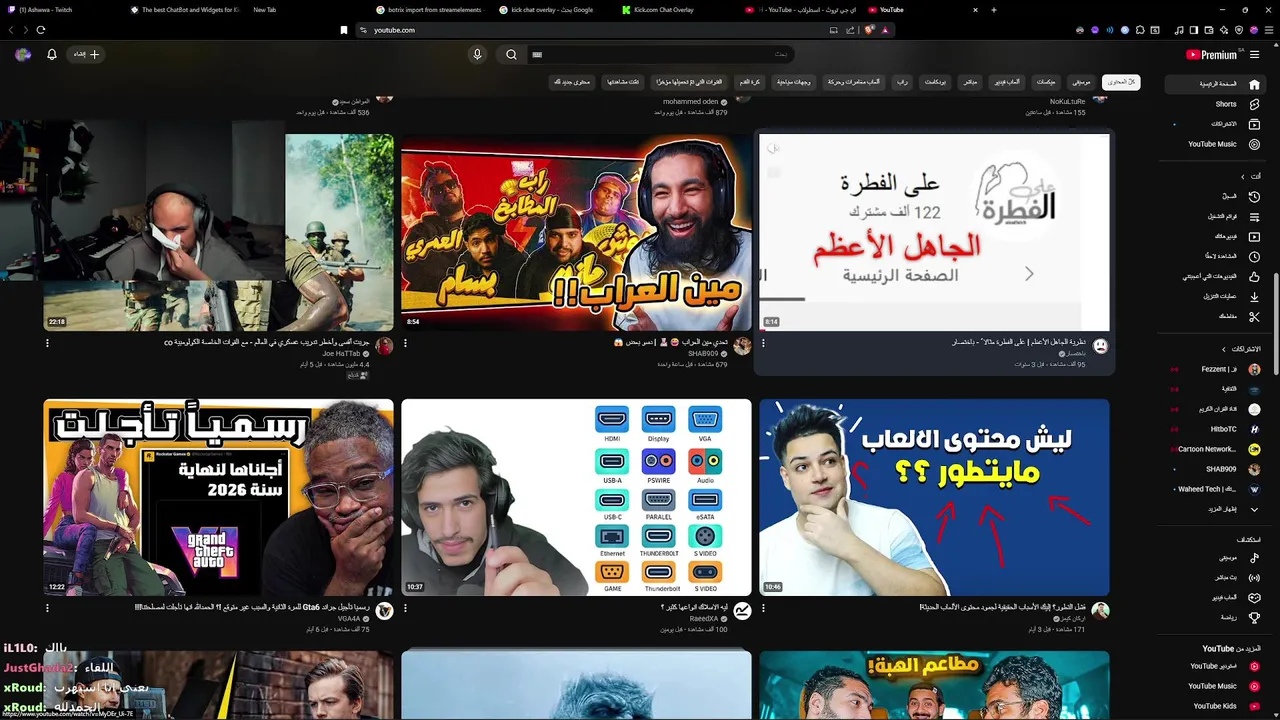
Task: Open the sports trophy explore entry
Action: pos(1254,618)
